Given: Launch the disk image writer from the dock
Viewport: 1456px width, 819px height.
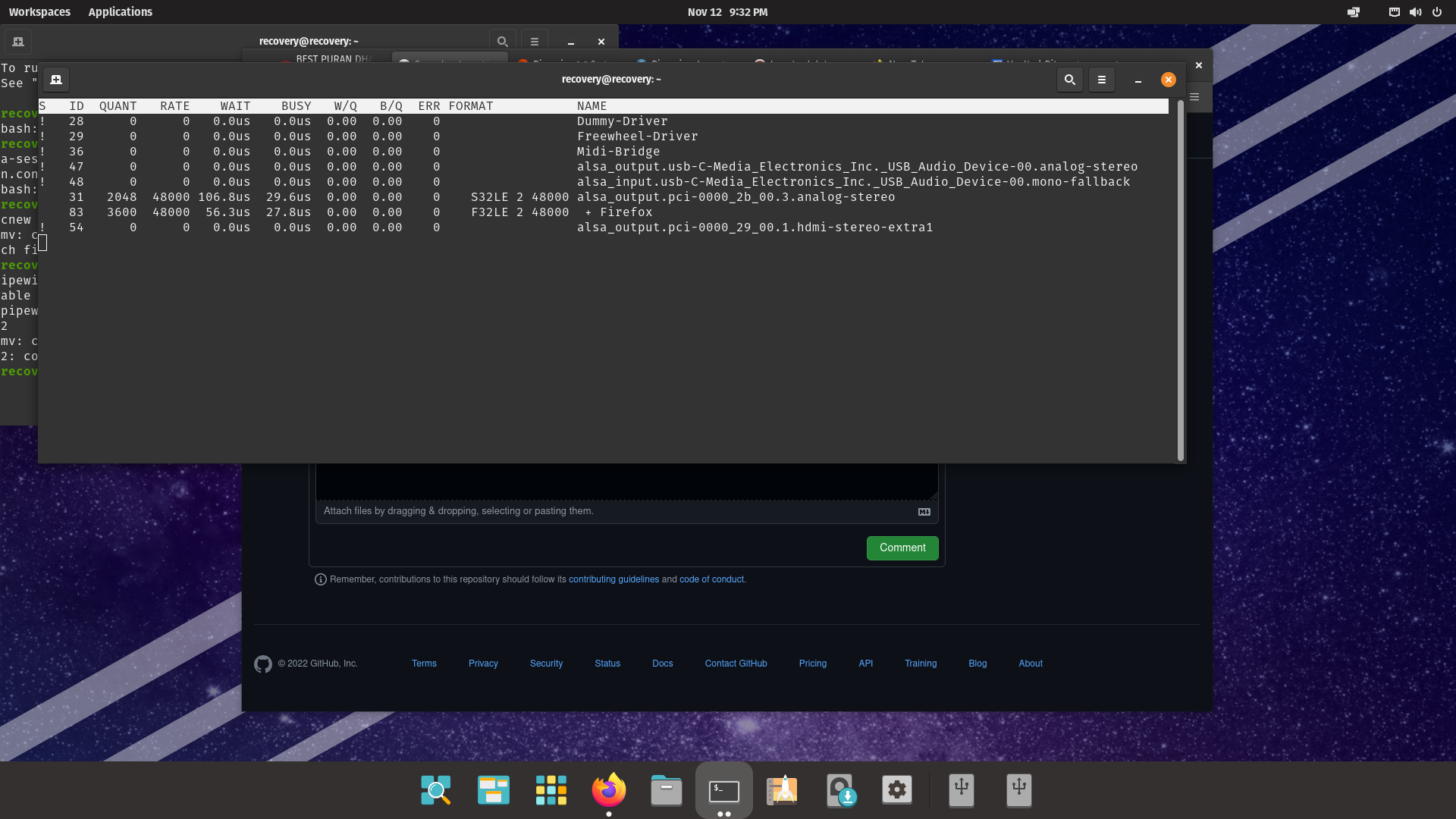Looking at the screenshot, I should click(x=840, y=789).
